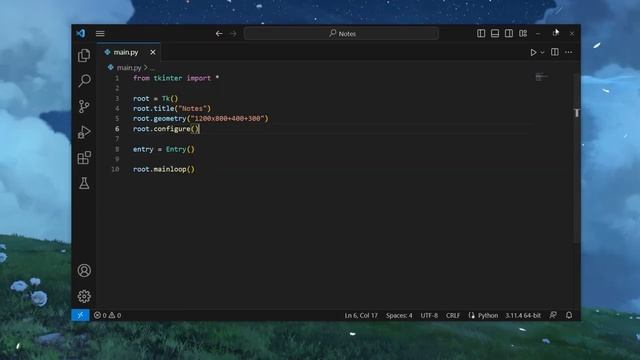Click the root.configure() line
640x360 pixels.
[166, 129]
